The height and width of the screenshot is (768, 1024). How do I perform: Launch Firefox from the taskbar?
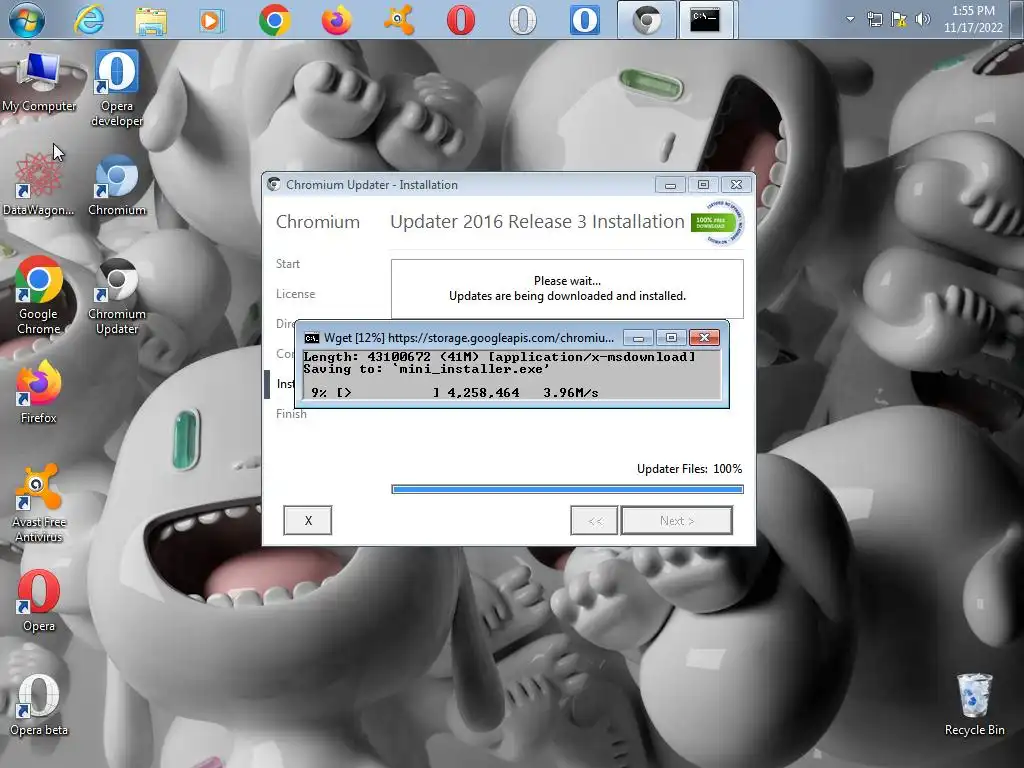coord(336,20)
